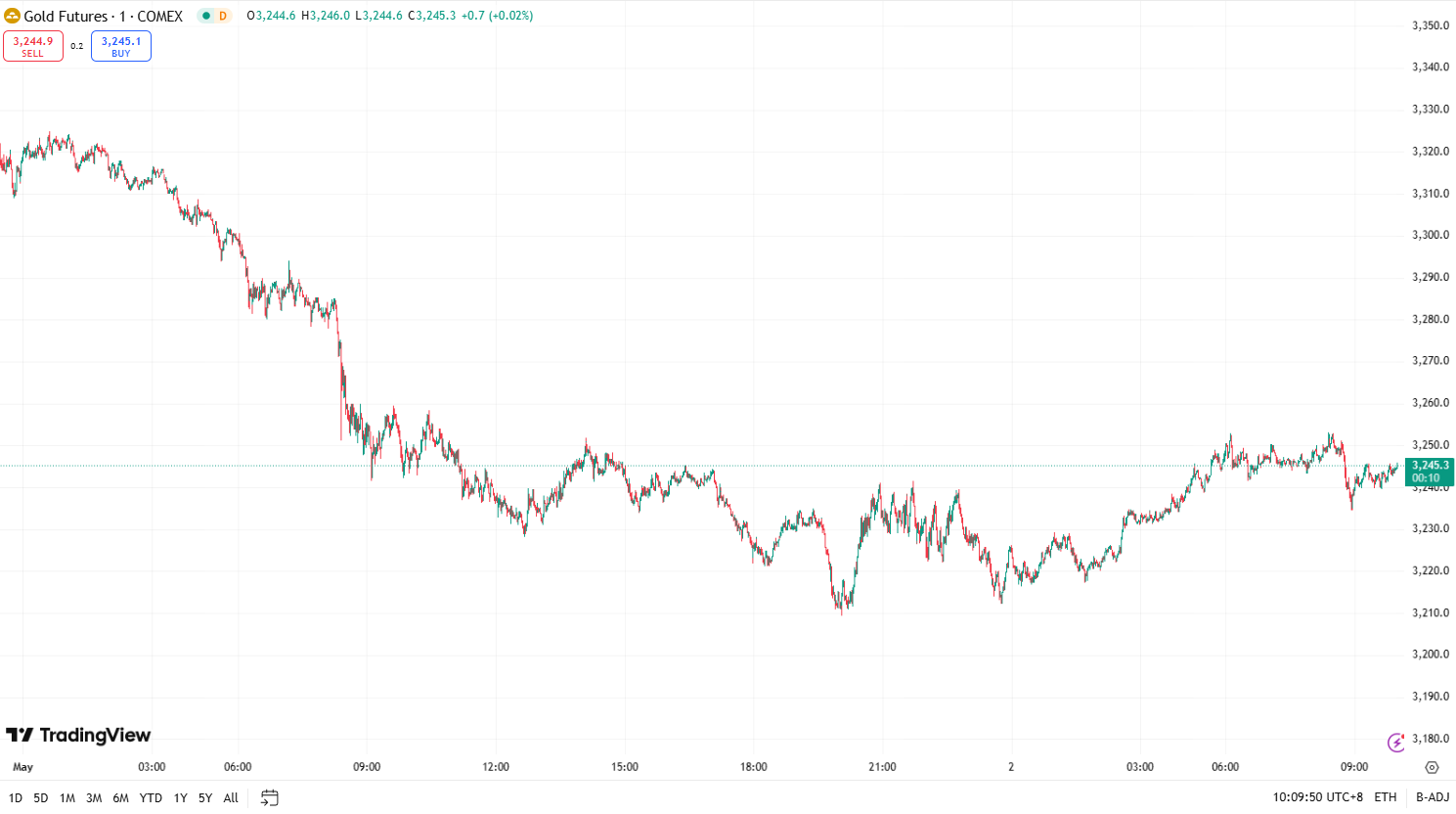Click the 12:00 time axis label
Image resolution: width=1456 pixels, height=814 pixels.
(496, 767)
